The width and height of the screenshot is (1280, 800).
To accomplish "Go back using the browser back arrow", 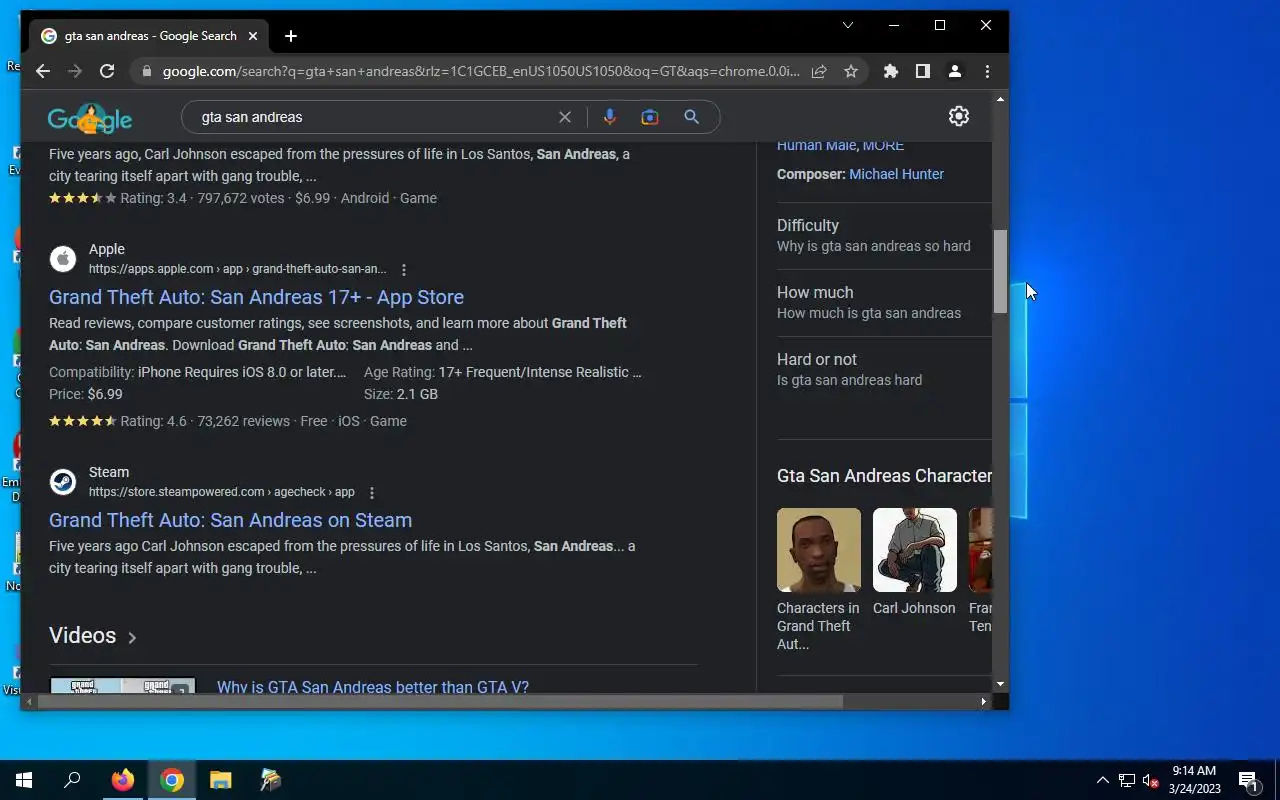I will point(42,71).
